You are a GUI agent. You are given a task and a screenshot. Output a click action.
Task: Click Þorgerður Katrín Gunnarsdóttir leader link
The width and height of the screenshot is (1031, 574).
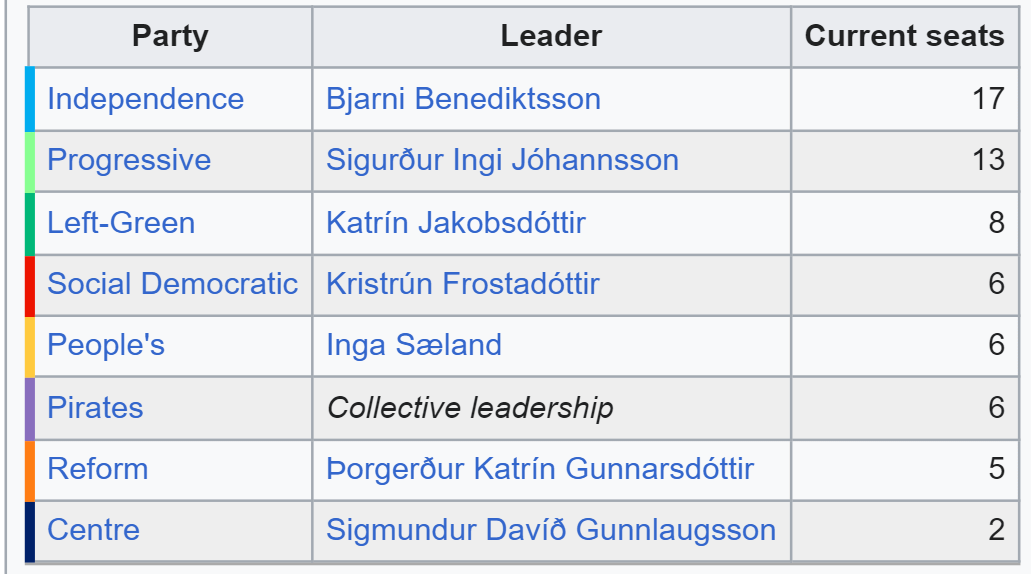[x=540, y=469]
